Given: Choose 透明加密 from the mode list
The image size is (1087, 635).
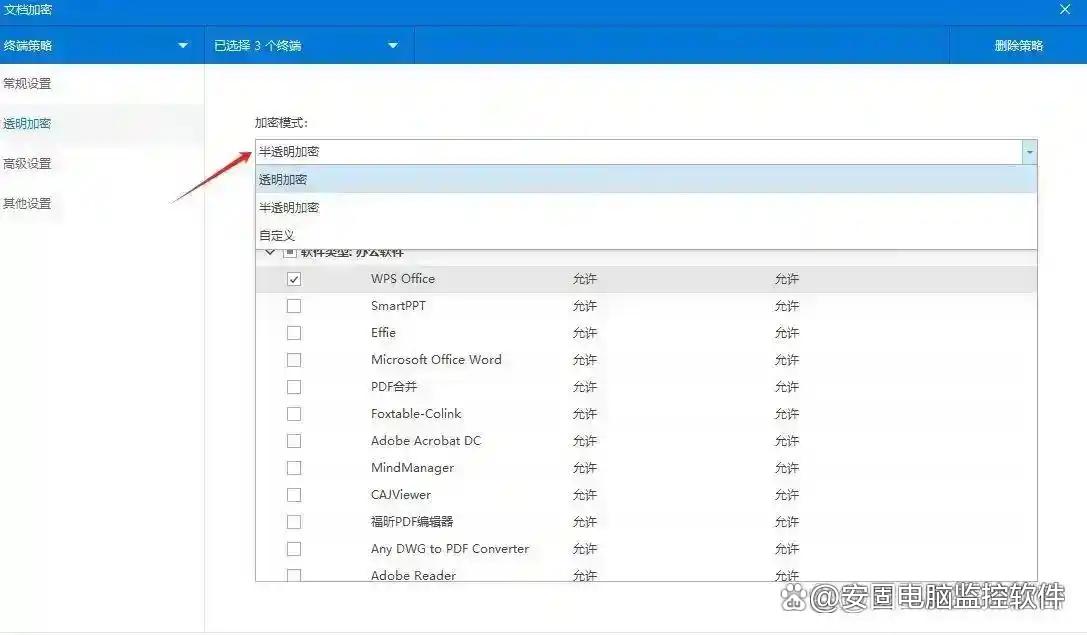Looking at the screenshot, I should point(284,180).
